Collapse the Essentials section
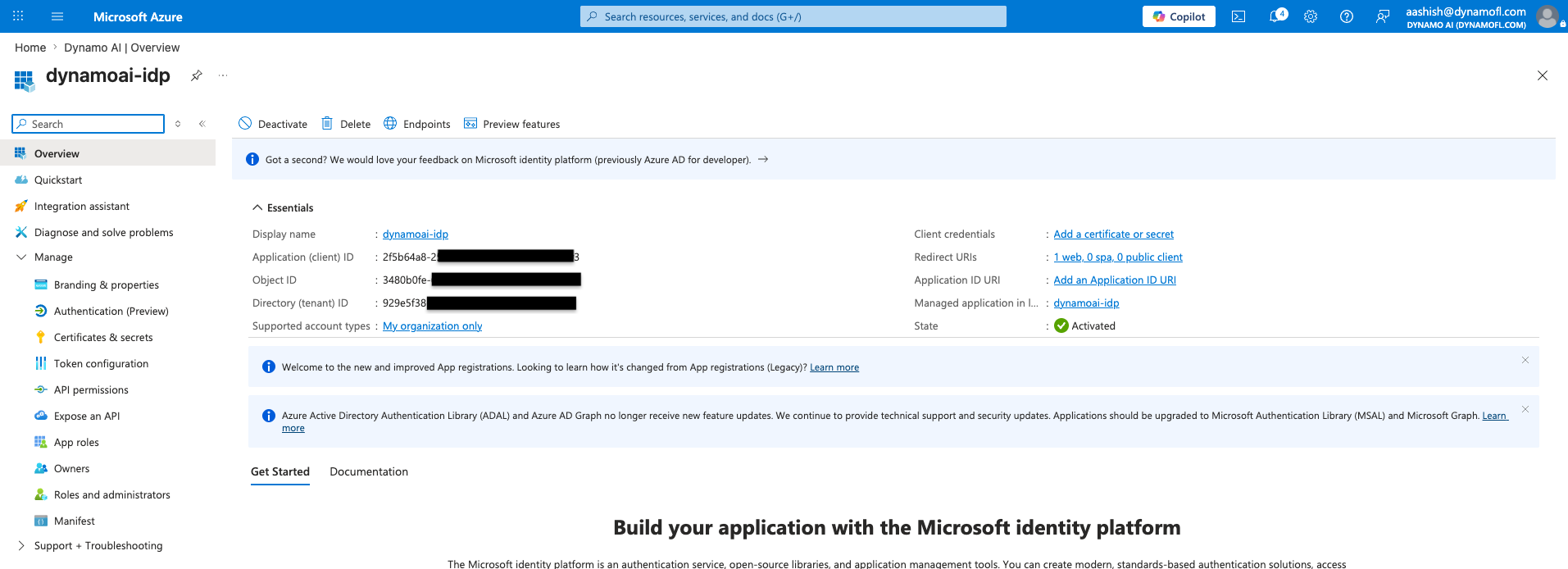This screenshot has height=569, width=1568. point(283,207)
